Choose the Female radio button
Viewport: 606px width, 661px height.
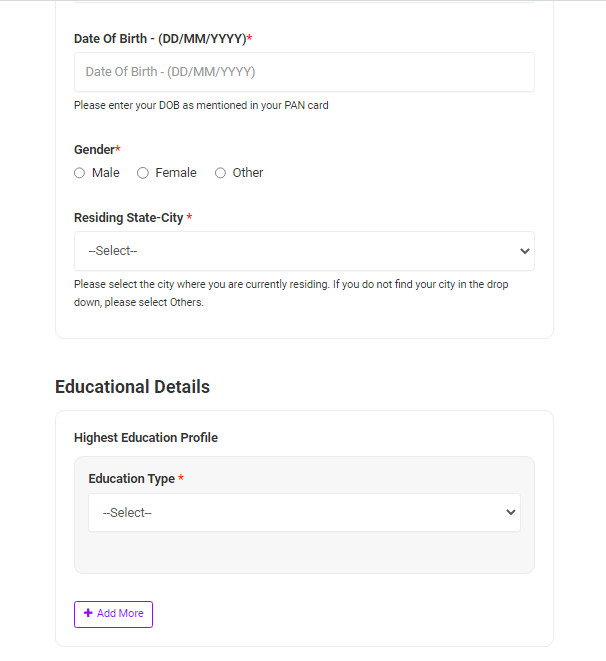pyautogui.click(x=143, y=173)
